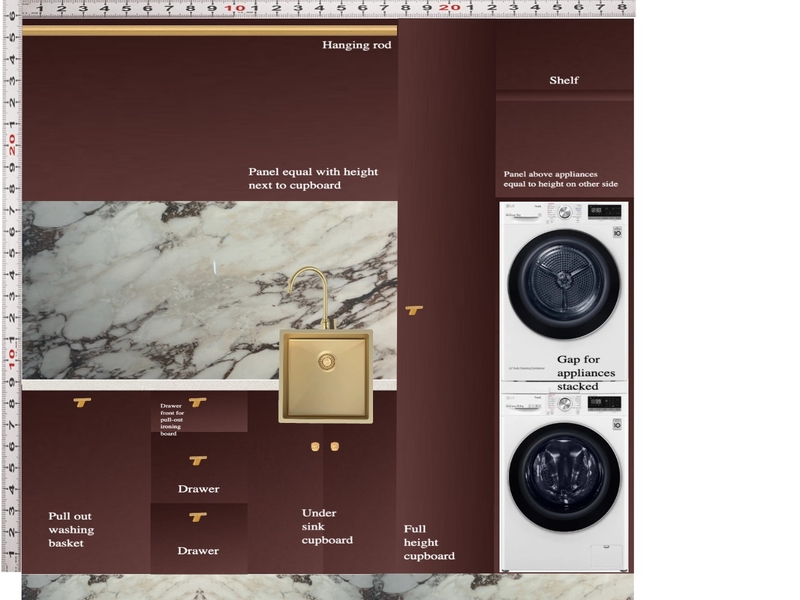Click the 'Under sink cupboard' label
This screenshot has width=800, height=600.
point(327,527)
